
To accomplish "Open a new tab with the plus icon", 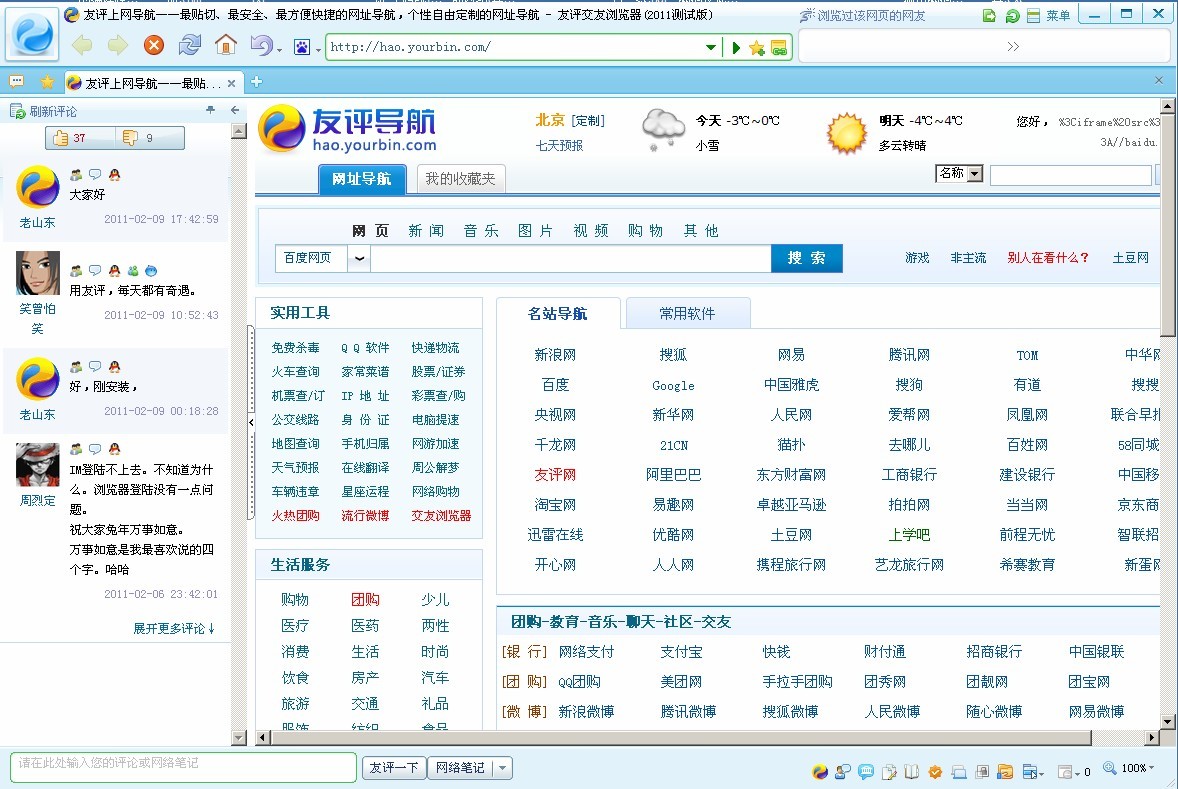I will 256,82.
